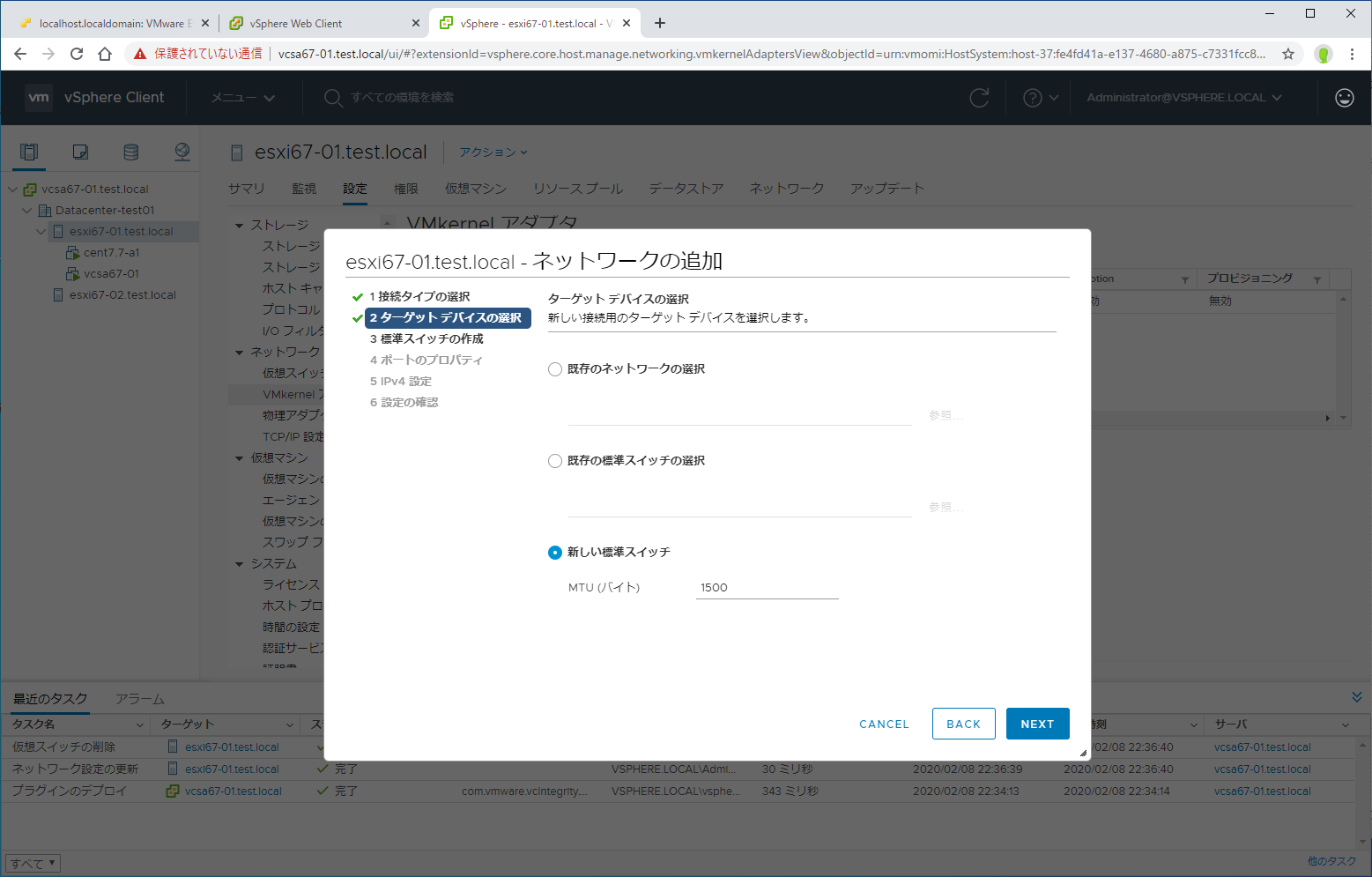Open filter for Provisioning column
This screenshot has width=1372, height=877.
(1317, 279)
